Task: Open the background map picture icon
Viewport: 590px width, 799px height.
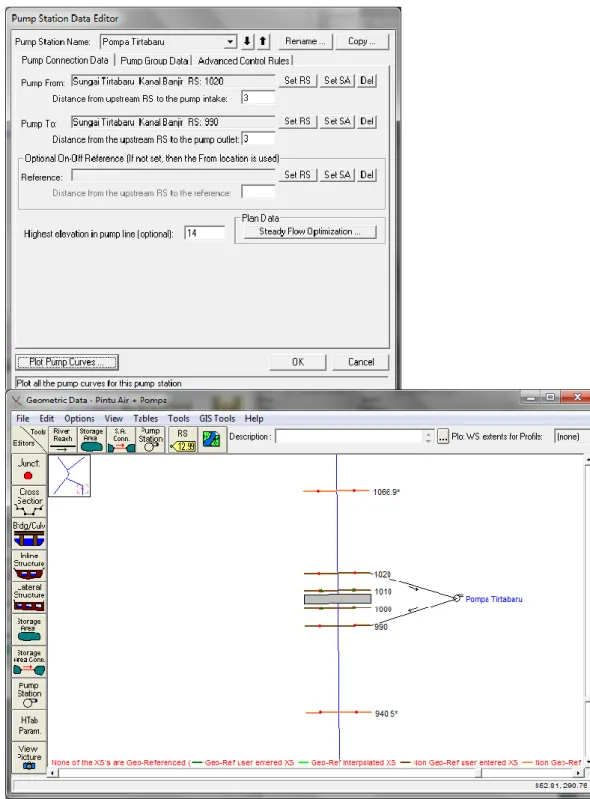Action: (211, 439)
